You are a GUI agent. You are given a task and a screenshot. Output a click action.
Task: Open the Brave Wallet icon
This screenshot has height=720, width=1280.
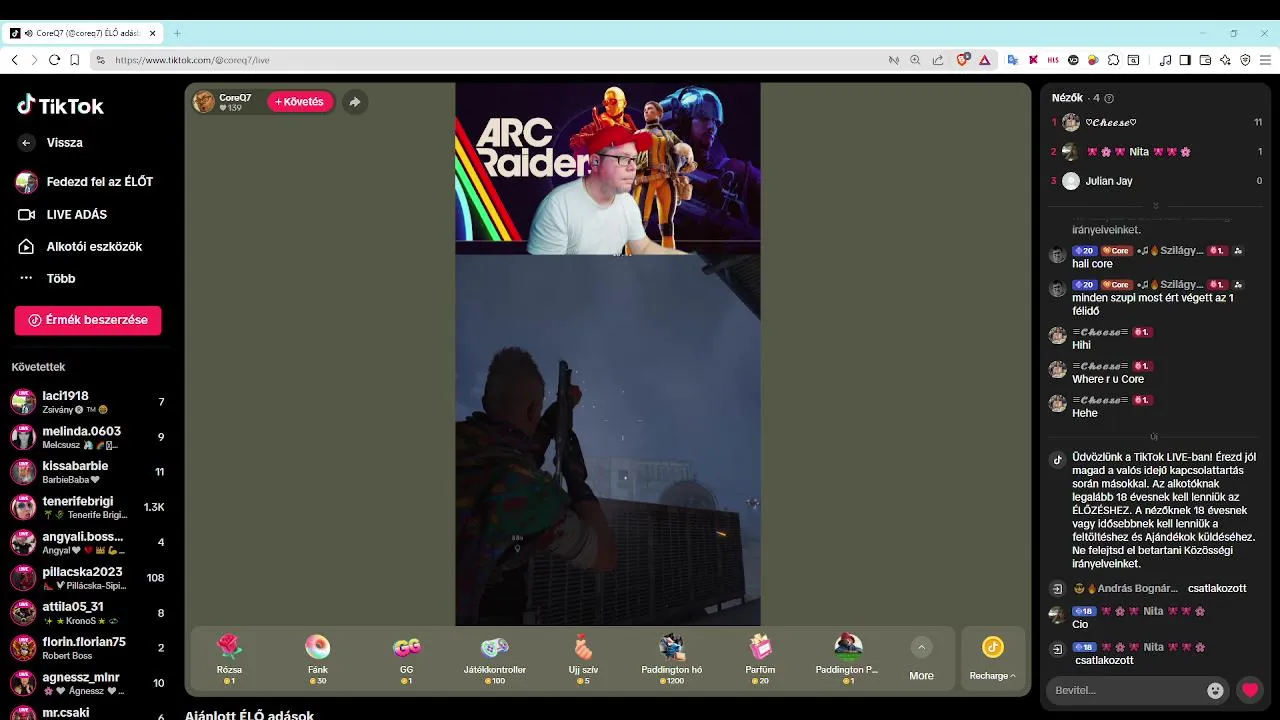coord(1205,60)
